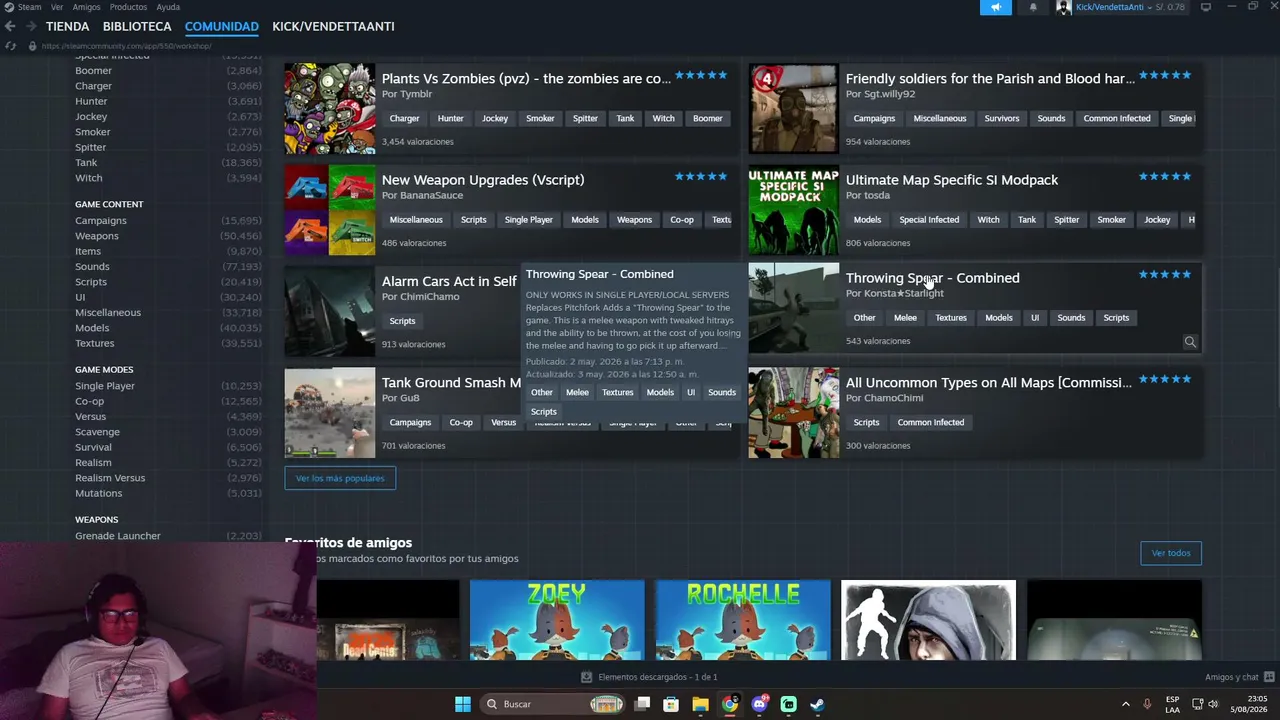Viewport: 1280px width, 720px height.
Task: Reload the page with the refresh icon
Action: [x=10, y=46]
